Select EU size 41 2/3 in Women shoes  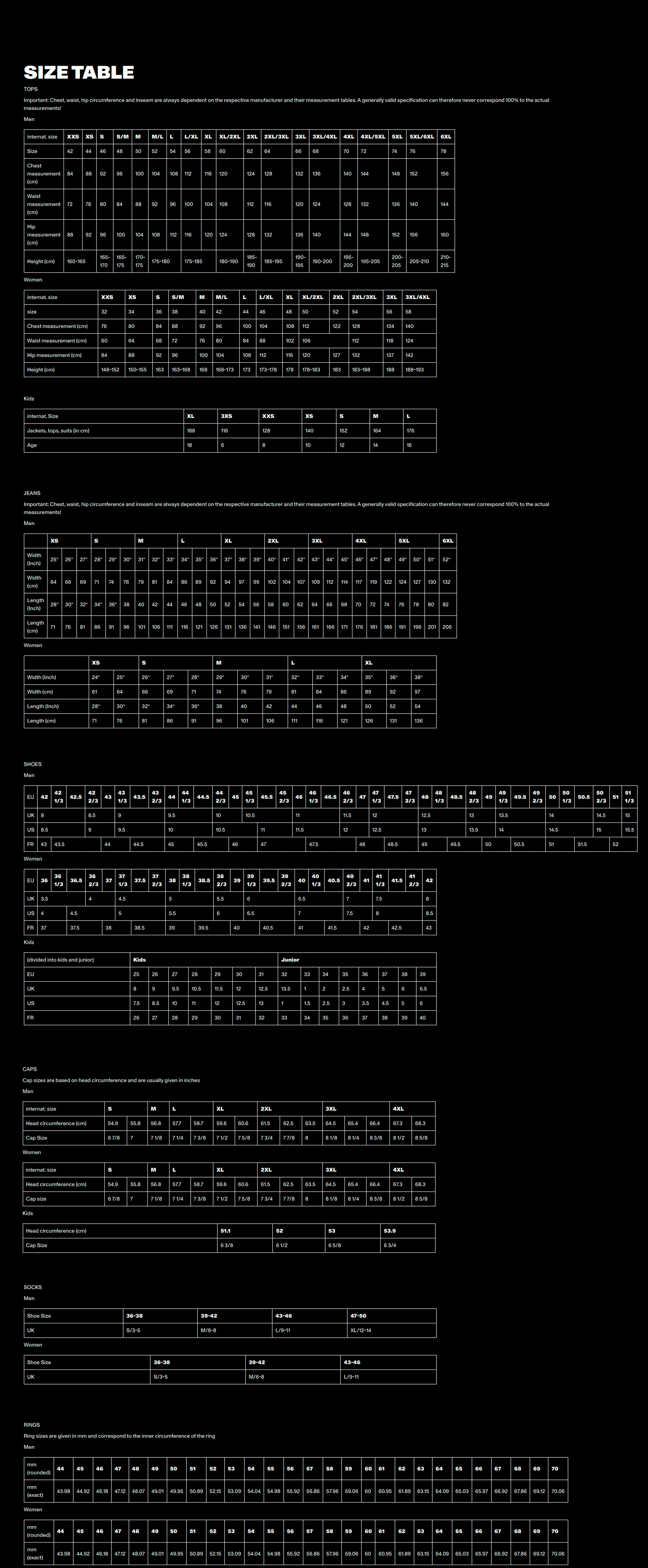[x=414, y=880]
